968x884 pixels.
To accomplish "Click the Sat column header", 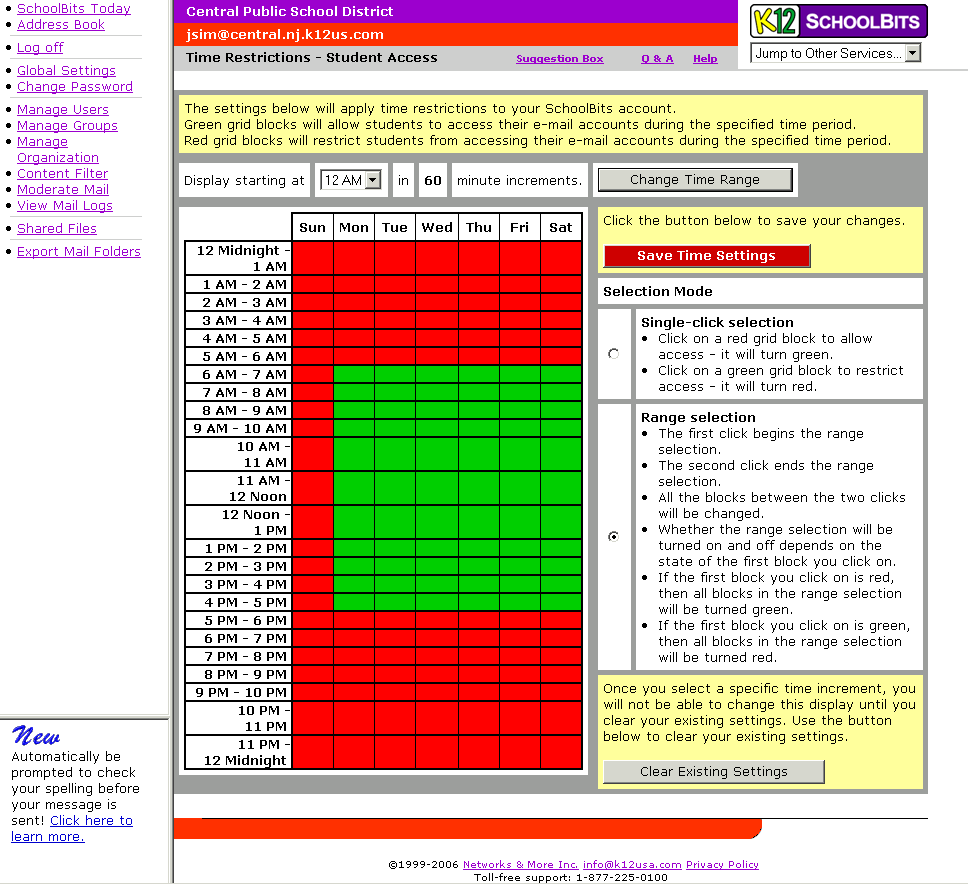I will pyautogui.click(x=561, y=227).
